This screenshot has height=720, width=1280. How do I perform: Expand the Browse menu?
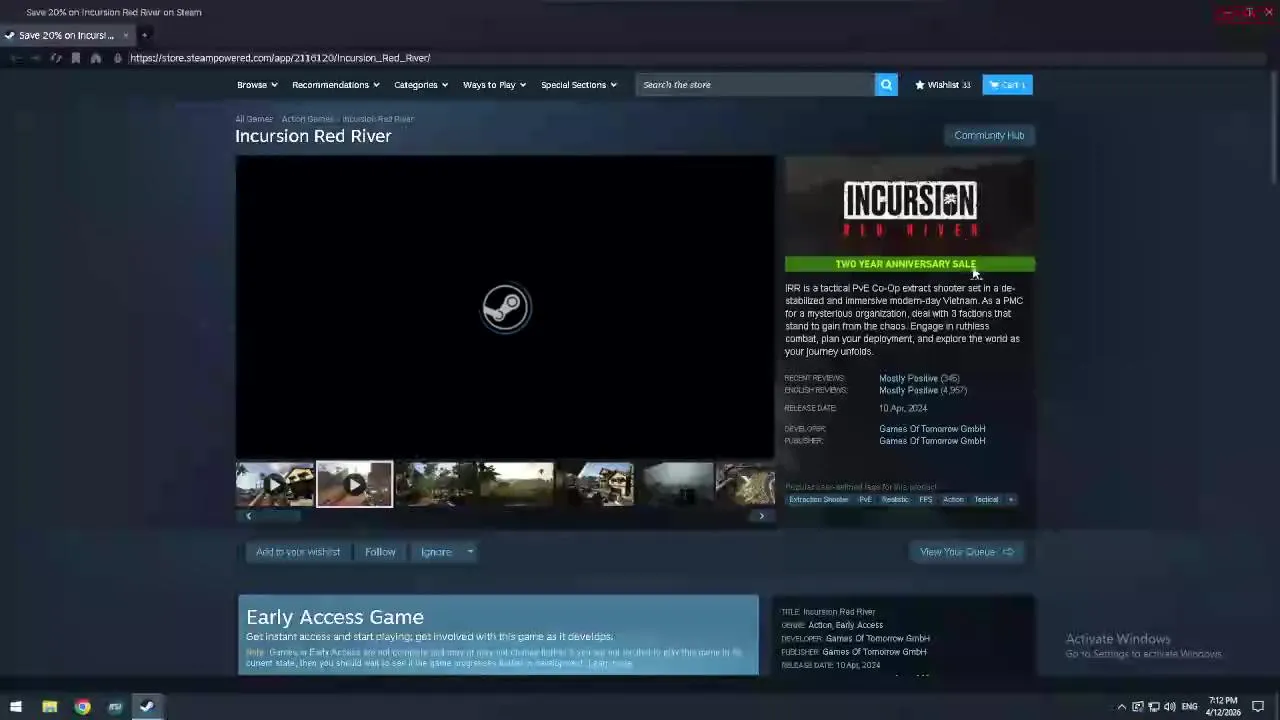tap(257, 85)
